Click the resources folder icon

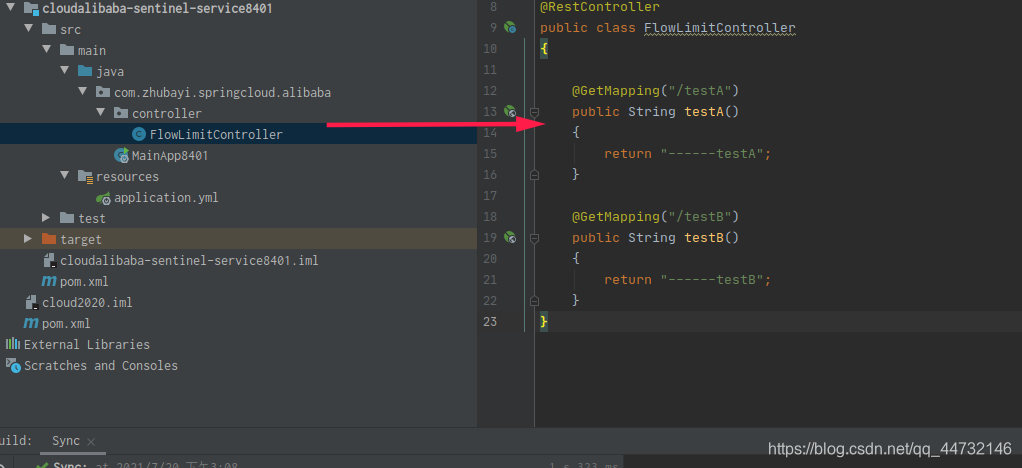(x=85, y=176)
